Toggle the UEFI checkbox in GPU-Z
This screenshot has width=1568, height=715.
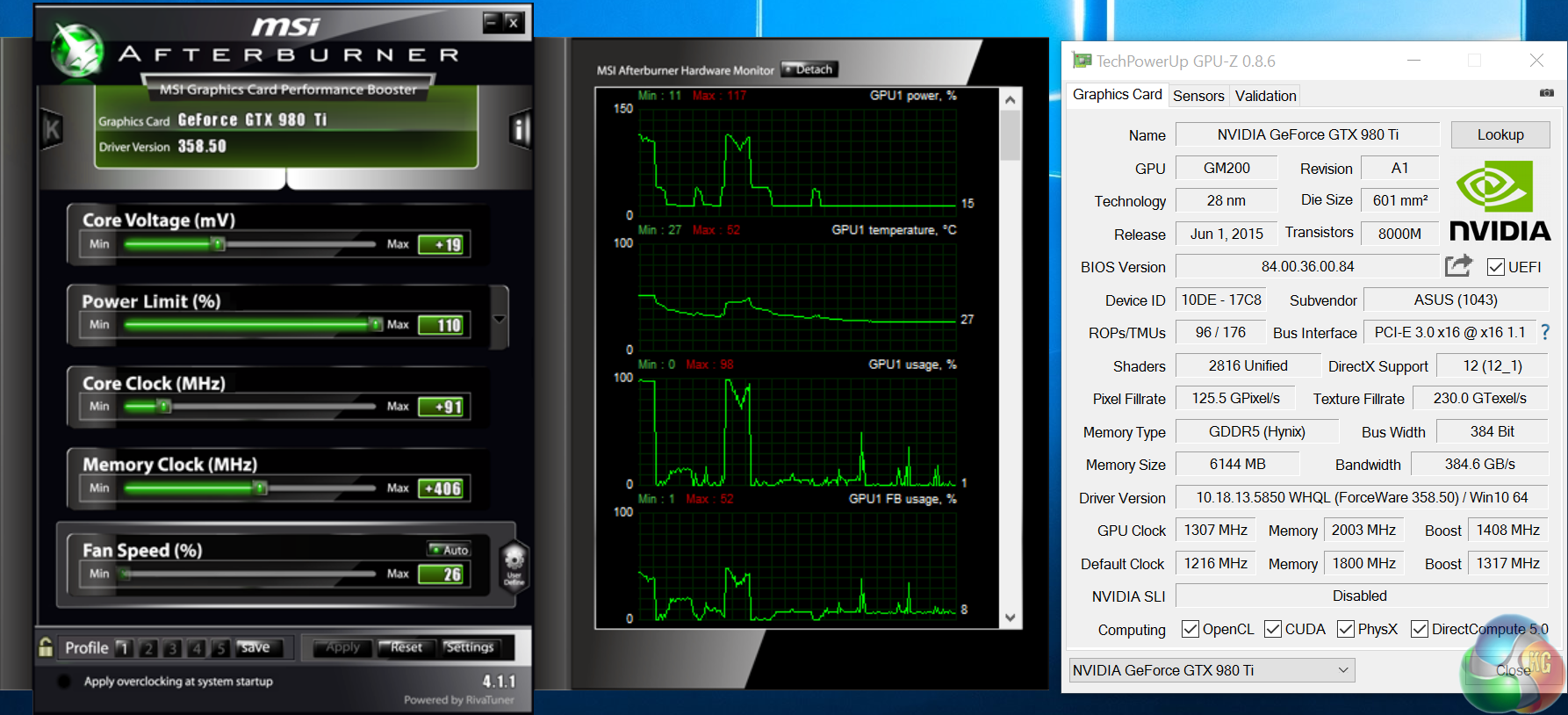pos(1496,267)
